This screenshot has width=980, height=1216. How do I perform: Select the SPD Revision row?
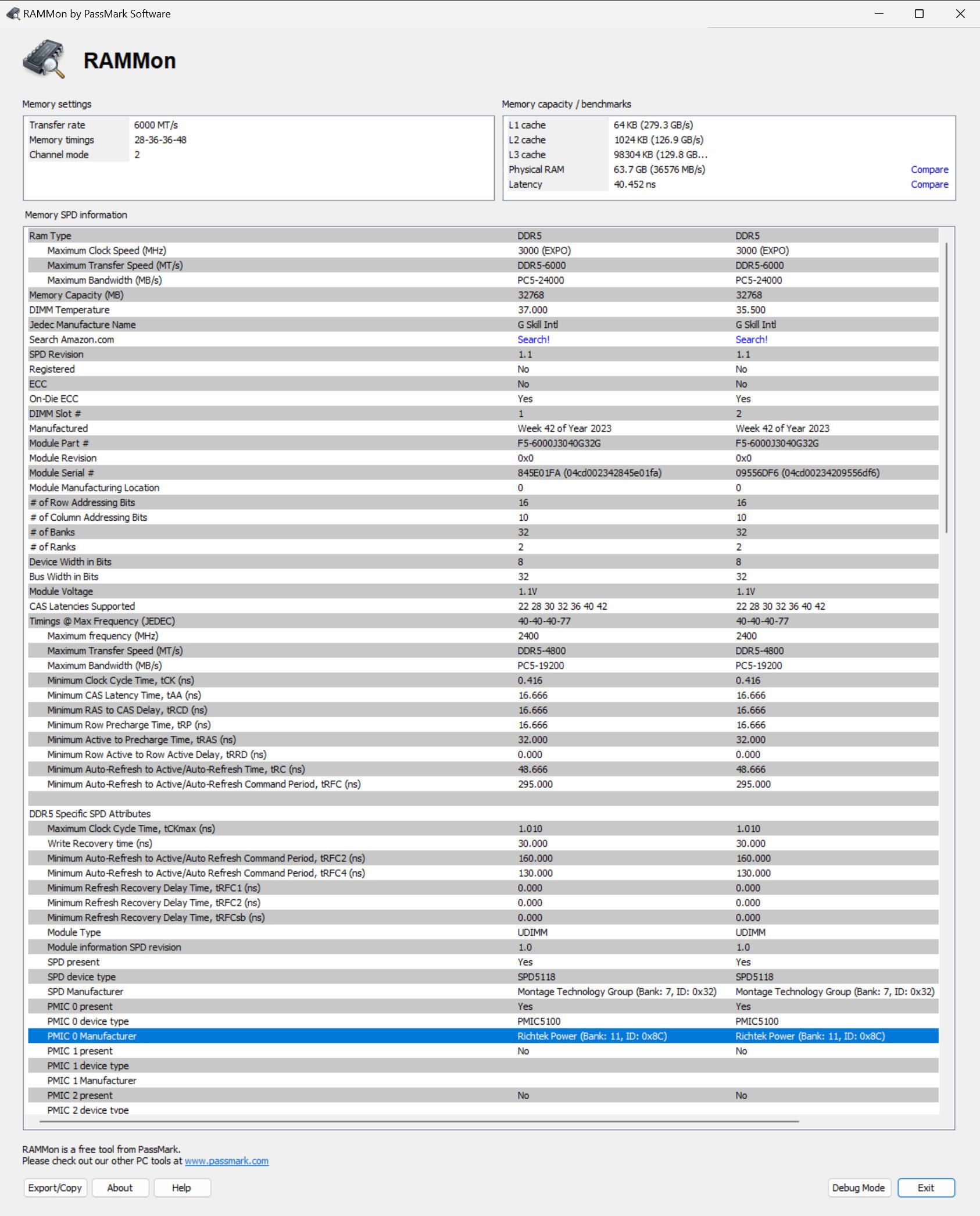[x=483, y=354]
